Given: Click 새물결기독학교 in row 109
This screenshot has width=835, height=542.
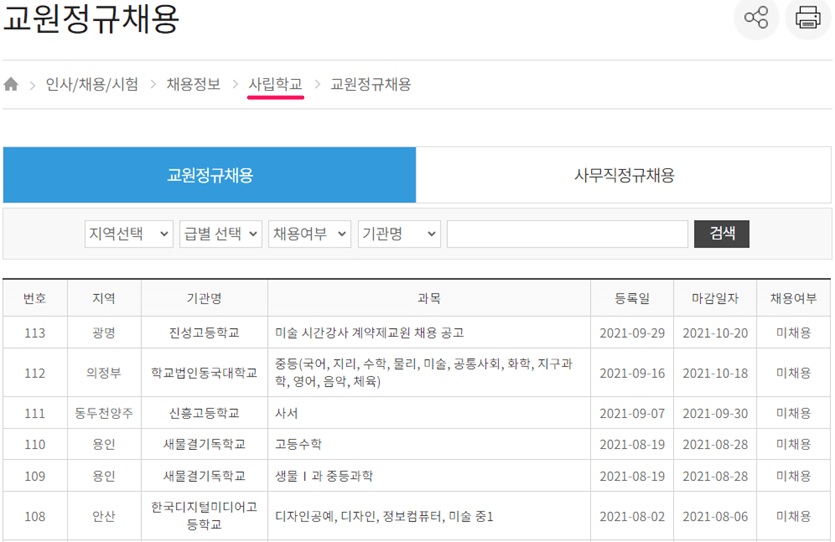Looking at the screenshot, I should click(204, 476).
